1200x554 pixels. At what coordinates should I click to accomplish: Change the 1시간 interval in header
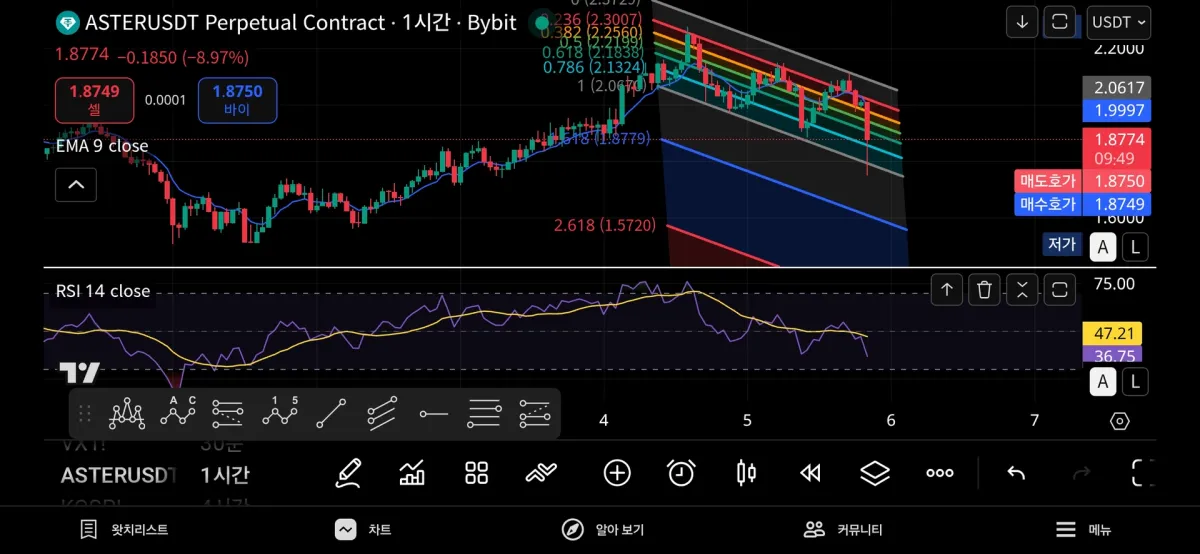tap(427, 23)
